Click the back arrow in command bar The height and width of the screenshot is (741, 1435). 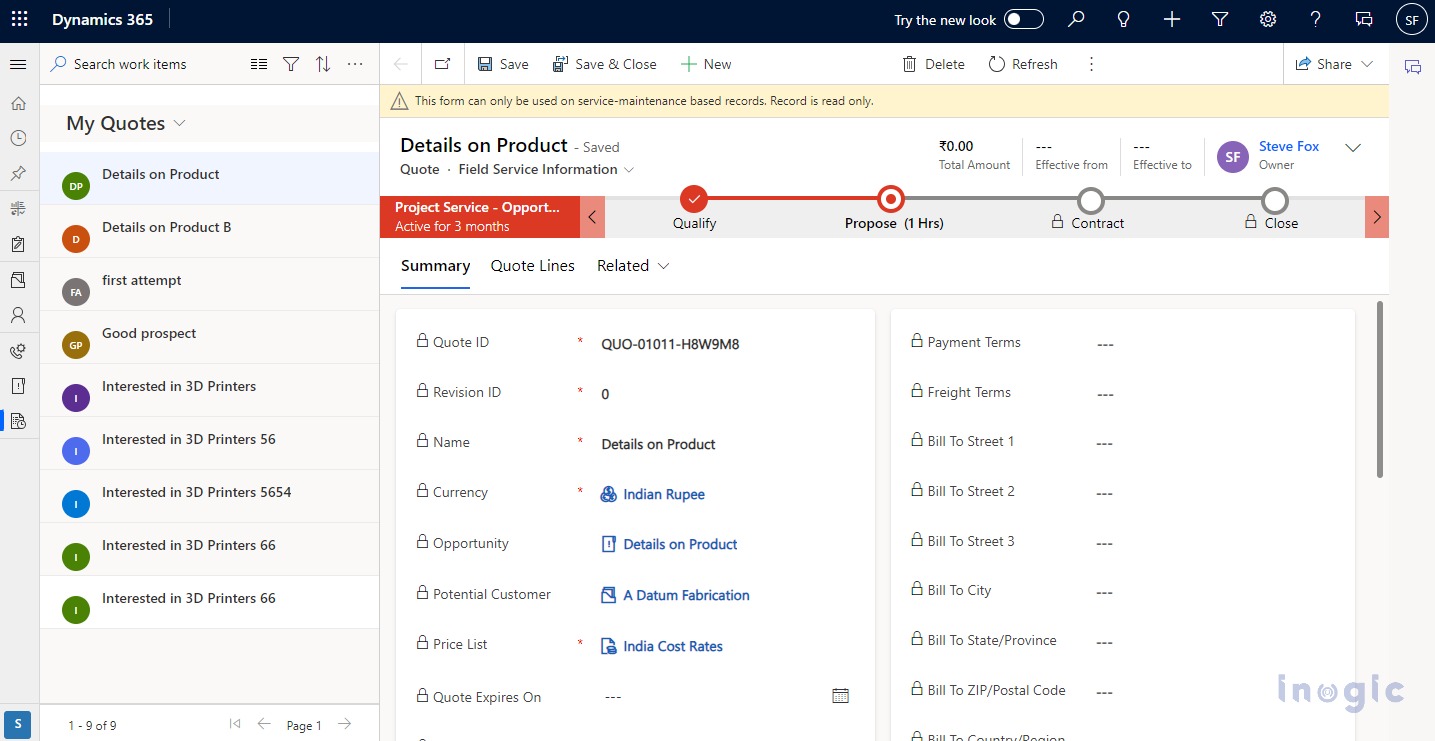click(401, 64)
